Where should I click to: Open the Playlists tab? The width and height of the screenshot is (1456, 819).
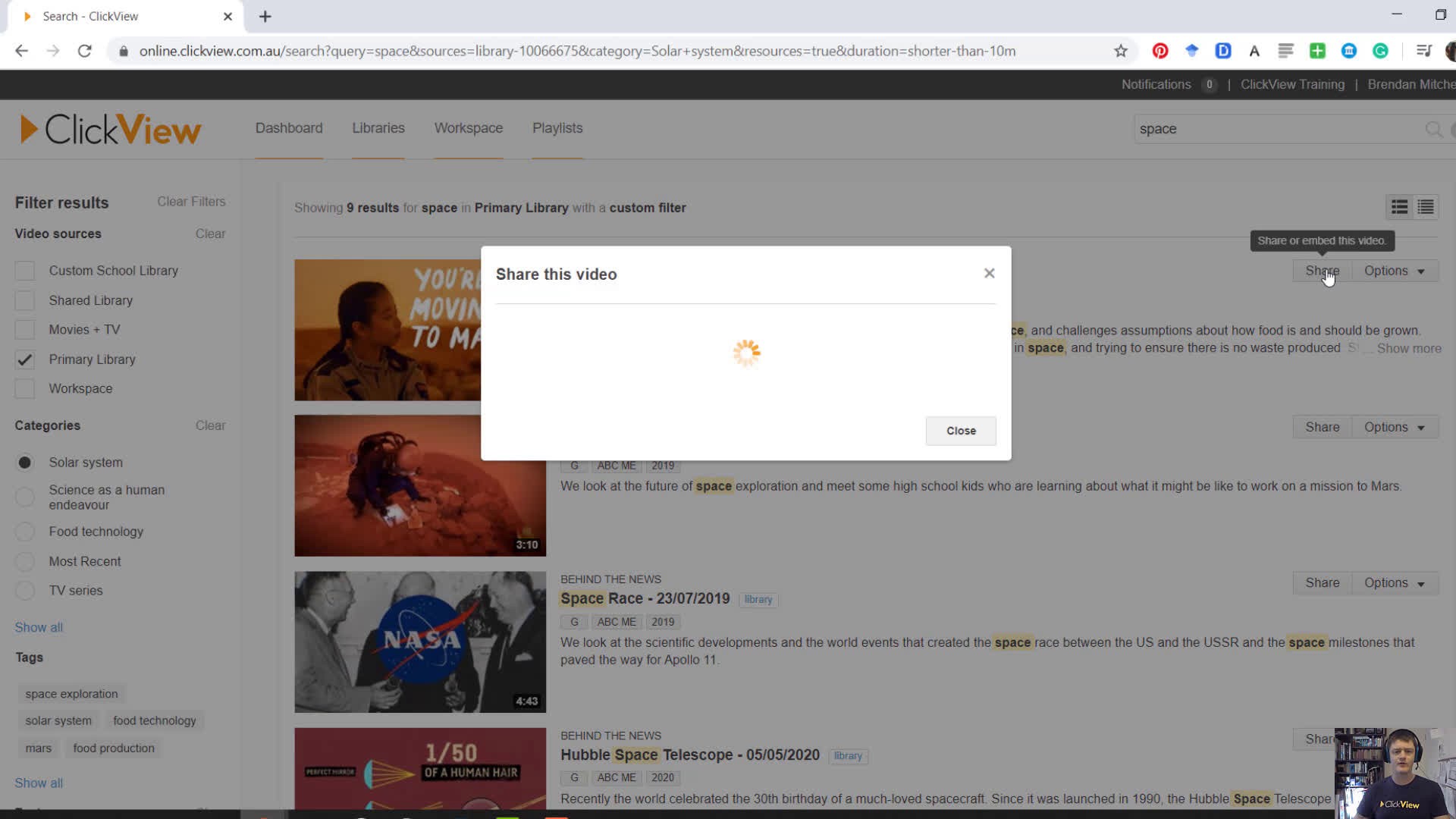[557, 128]
